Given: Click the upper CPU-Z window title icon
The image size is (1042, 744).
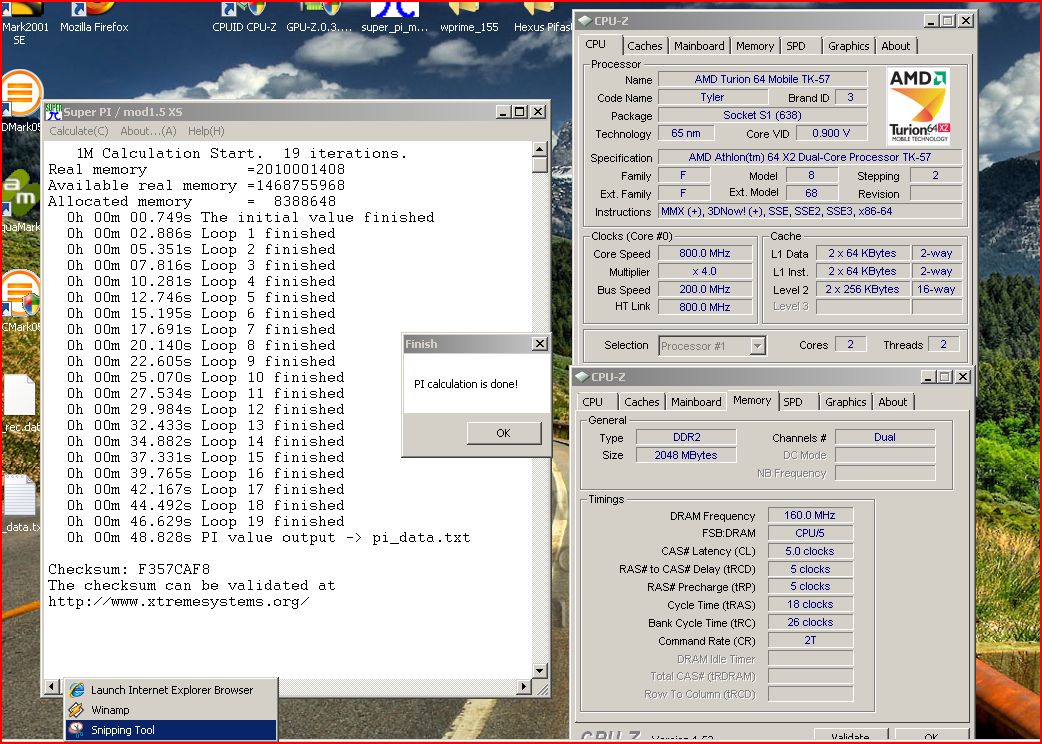Looking at the screenshot, I should (x=585, y=21).
